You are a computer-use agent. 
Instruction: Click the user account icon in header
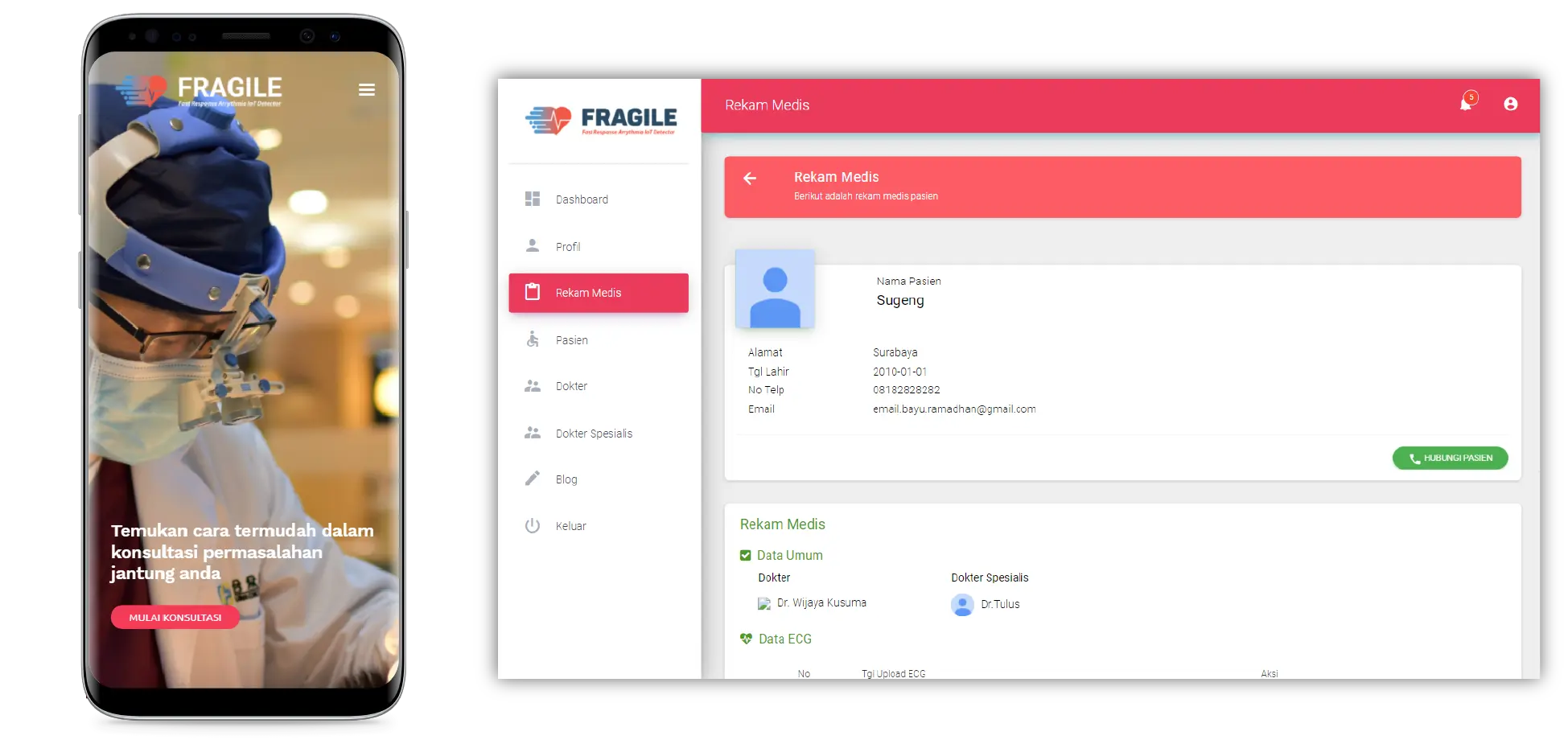tap(1510, 104)
